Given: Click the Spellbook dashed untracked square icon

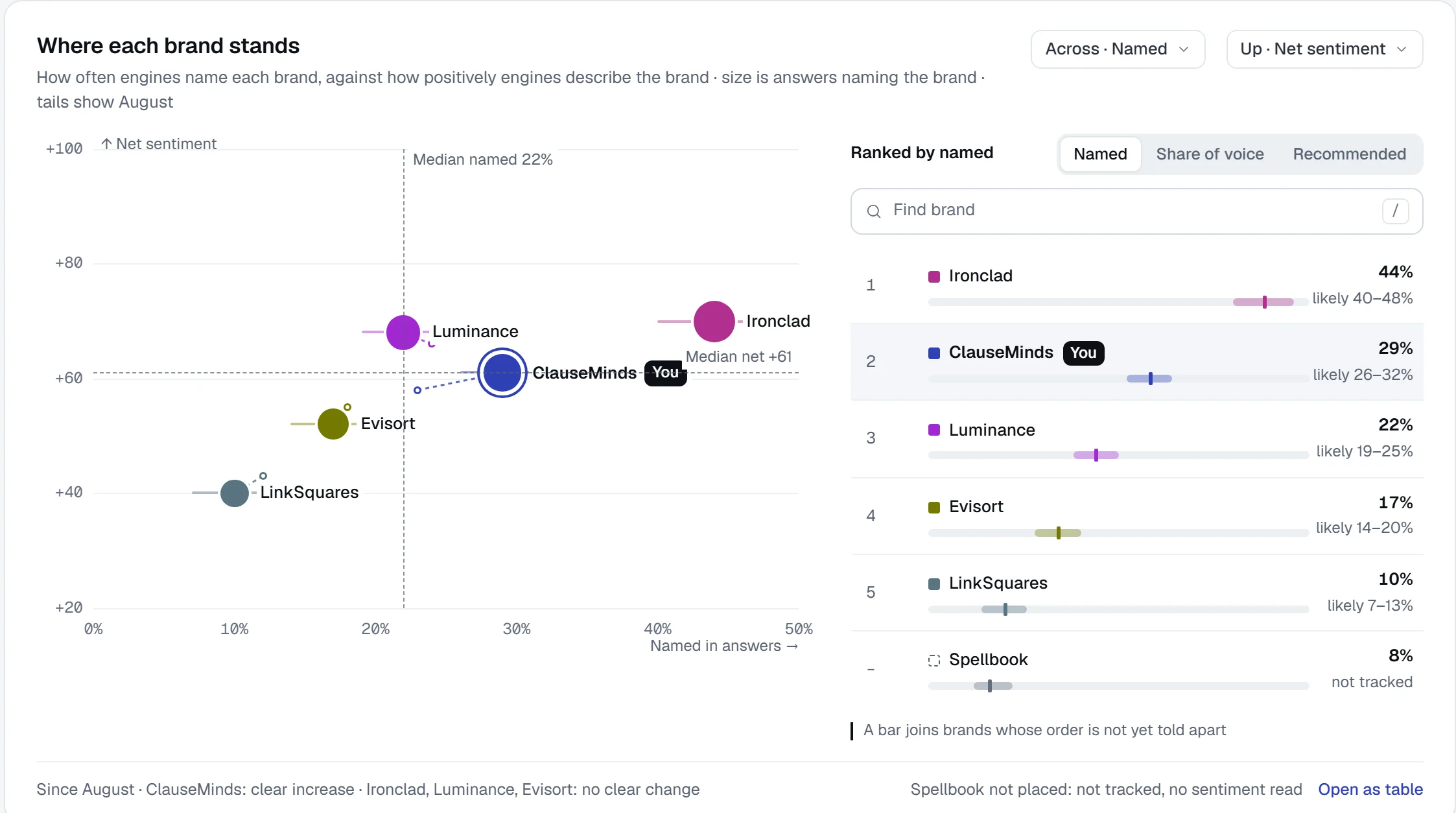Looking at the screenshot, I should (934, 661).
